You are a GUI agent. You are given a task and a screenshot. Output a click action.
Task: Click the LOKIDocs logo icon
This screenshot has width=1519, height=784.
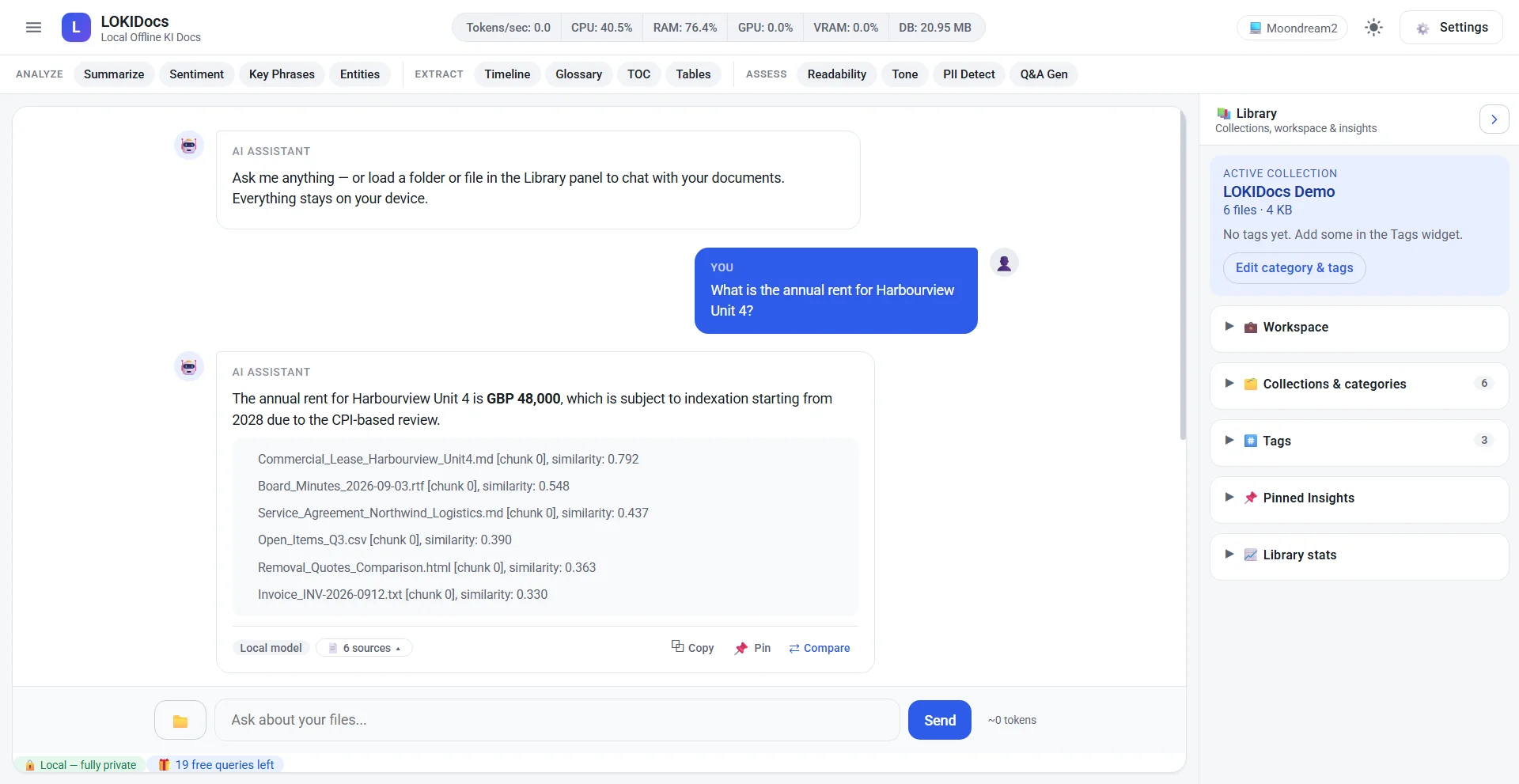(x=76, y=28)
